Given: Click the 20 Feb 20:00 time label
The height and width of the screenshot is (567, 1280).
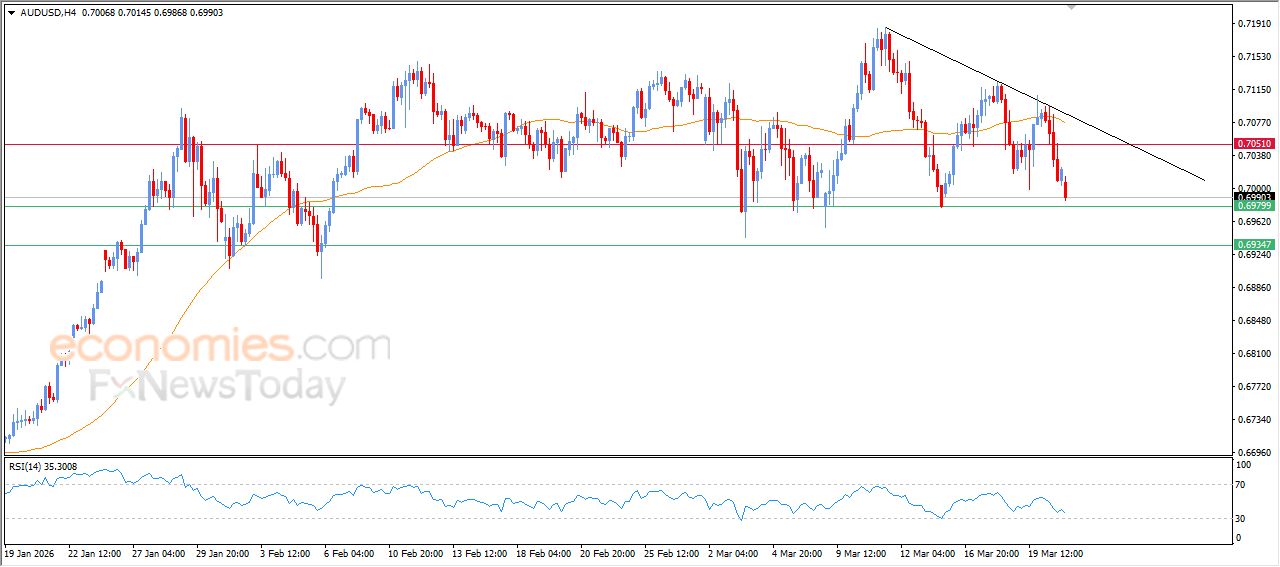Looking at the screenshot, I should coord(607,553).
